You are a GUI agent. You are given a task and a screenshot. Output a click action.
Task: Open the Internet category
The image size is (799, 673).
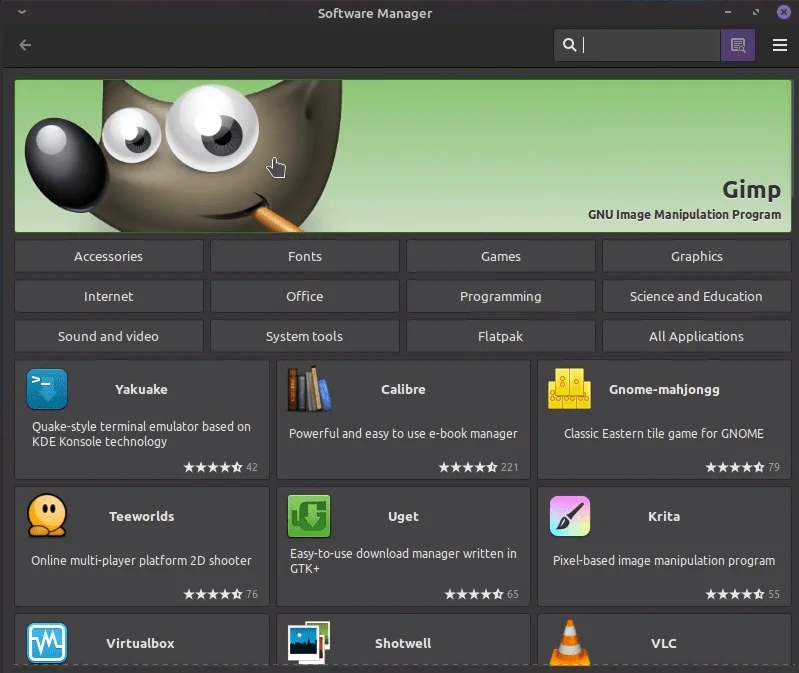pyautogui.click(x=109, y=297)
